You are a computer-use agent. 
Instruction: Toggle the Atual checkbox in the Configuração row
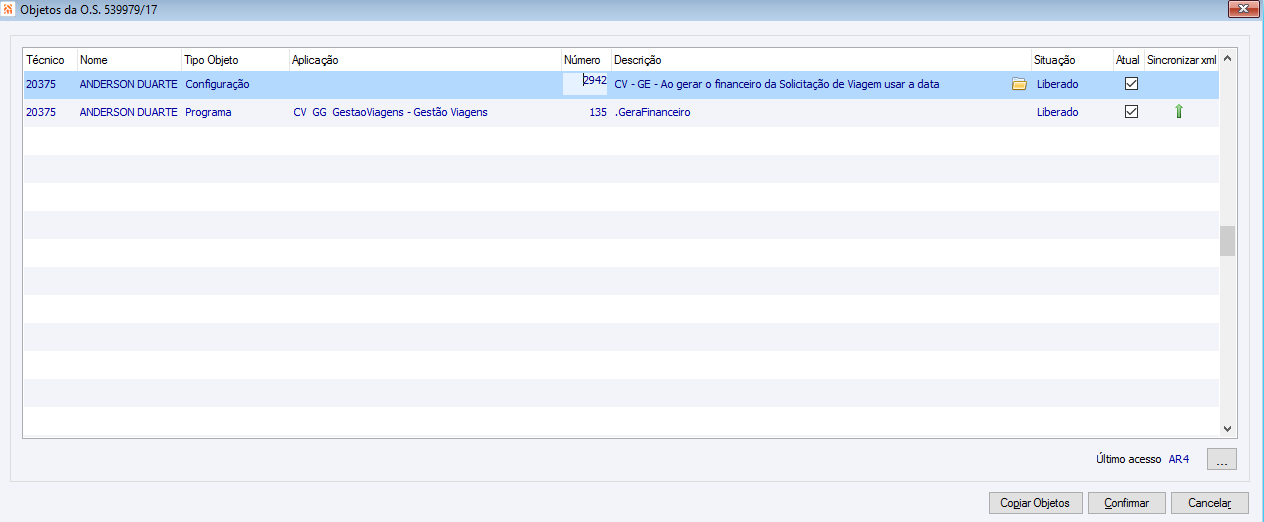click(1131, 84)
